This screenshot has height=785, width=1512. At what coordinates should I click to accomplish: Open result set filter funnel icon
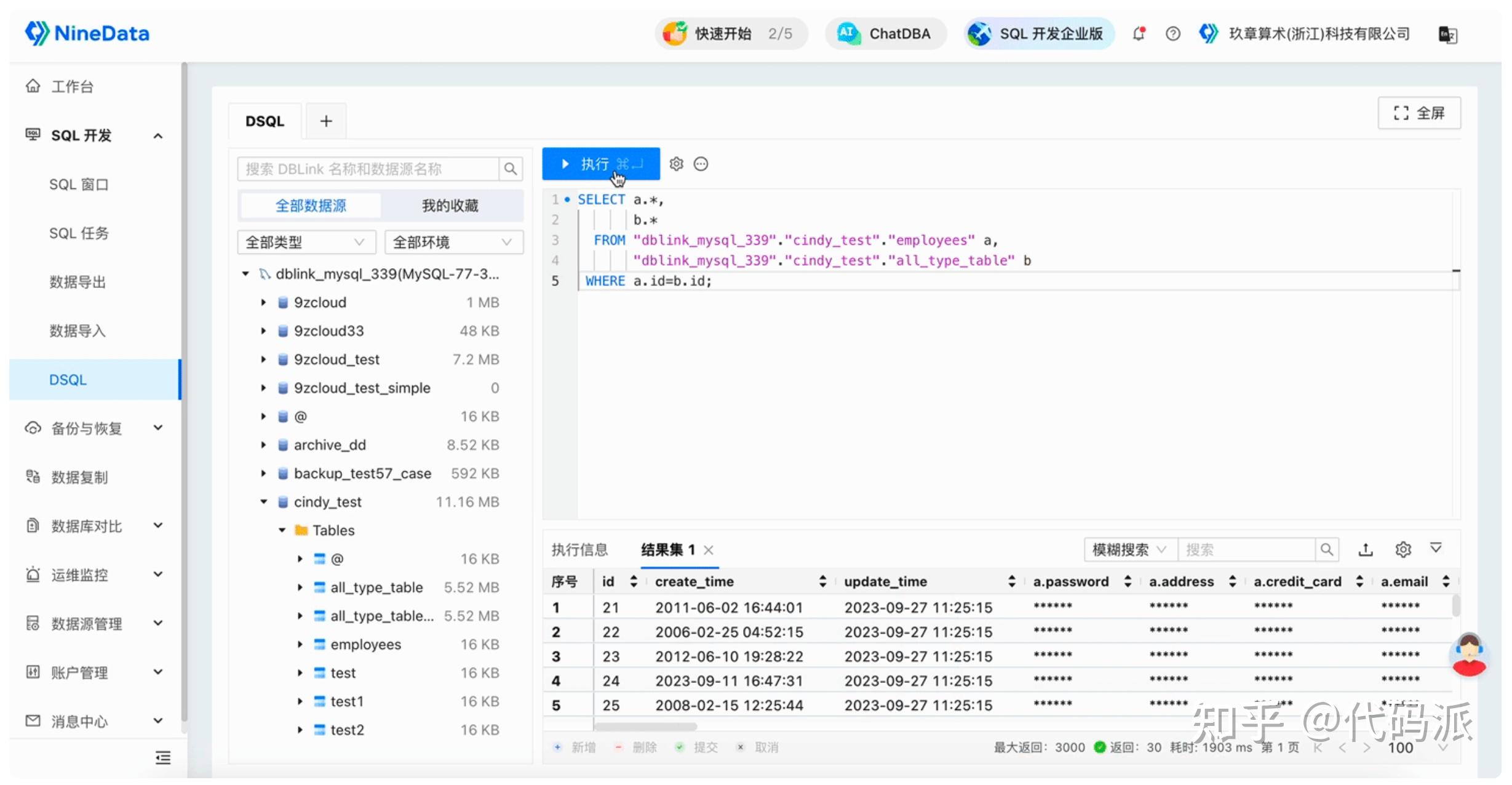[1436, 549]
